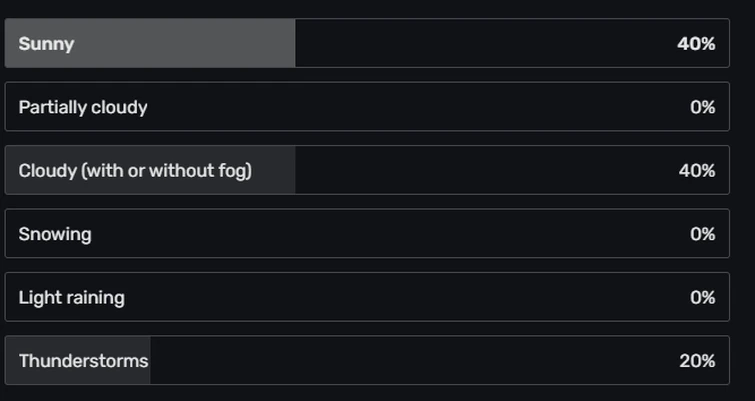Click the unfilled dark portion of Sunny bar
This screenshot has height=401, width=755.
coord(480,44)
